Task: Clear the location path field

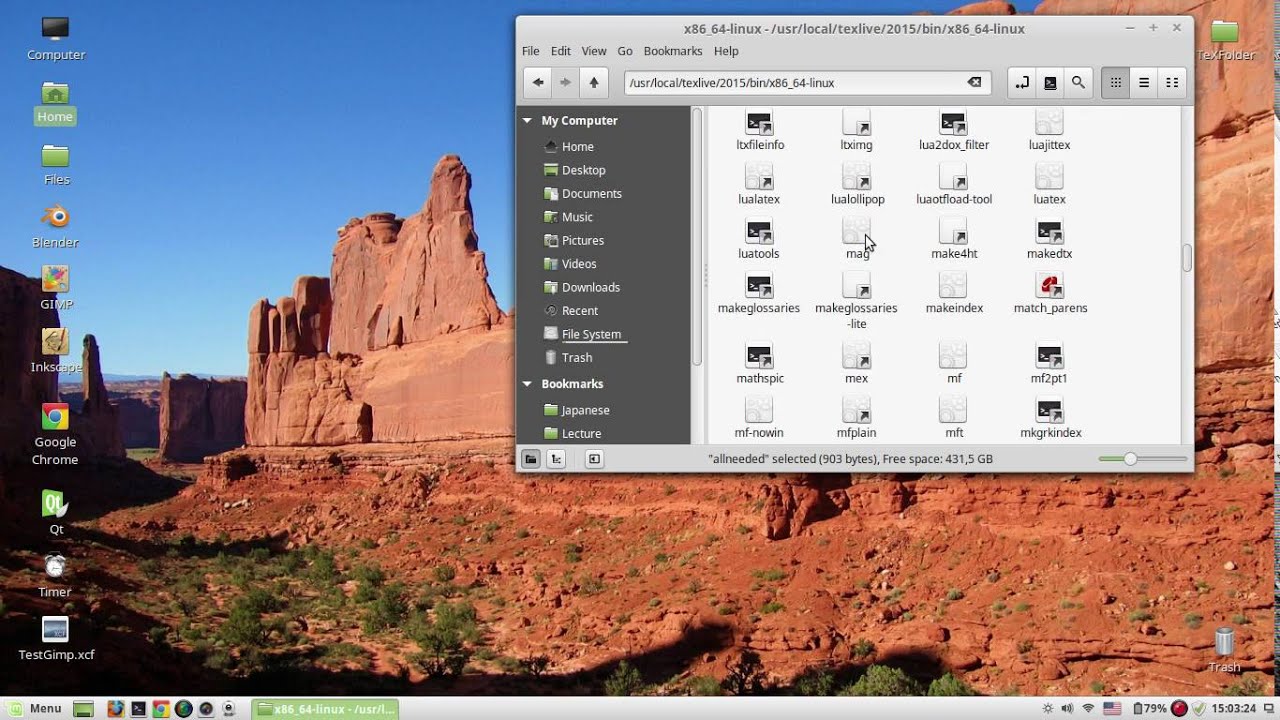Action: click(974, 82)
